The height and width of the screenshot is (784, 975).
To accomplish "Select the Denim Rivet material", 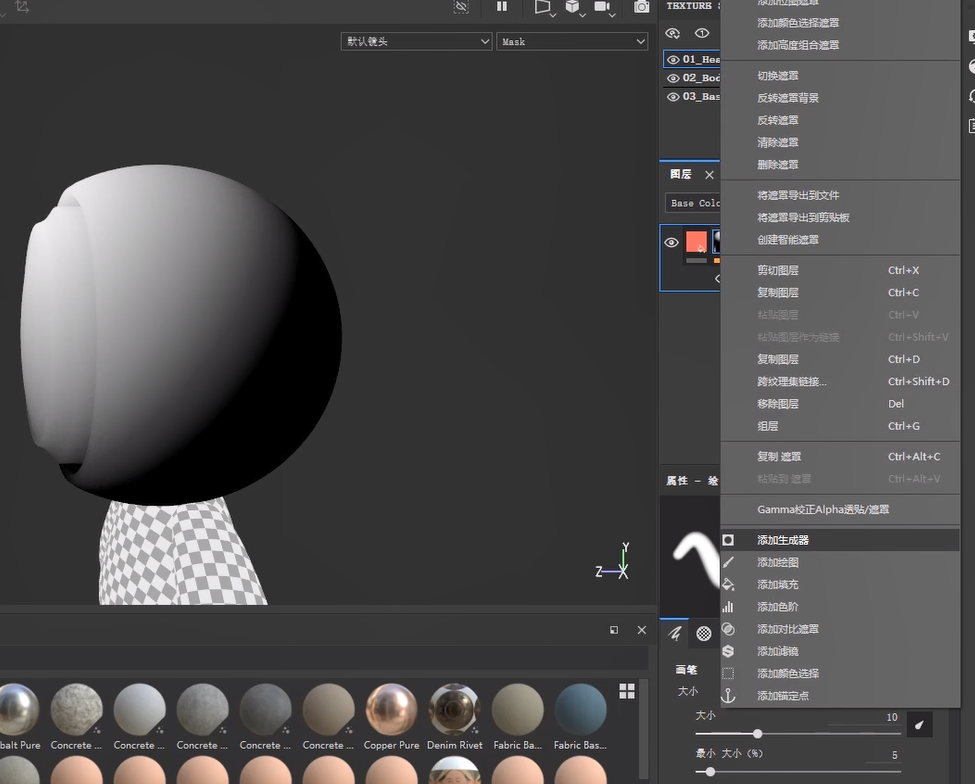I will pyautogui.click(x=455, y=717).
